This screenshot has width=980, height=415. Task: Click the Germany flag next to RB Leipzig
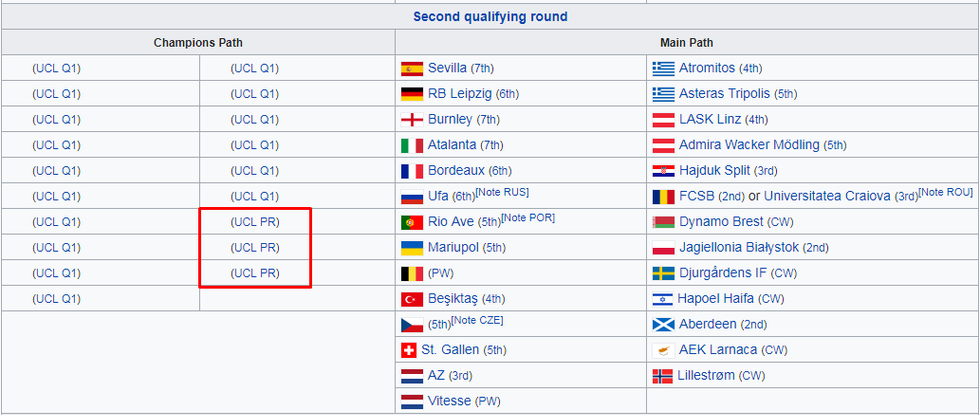pos(411,94)
